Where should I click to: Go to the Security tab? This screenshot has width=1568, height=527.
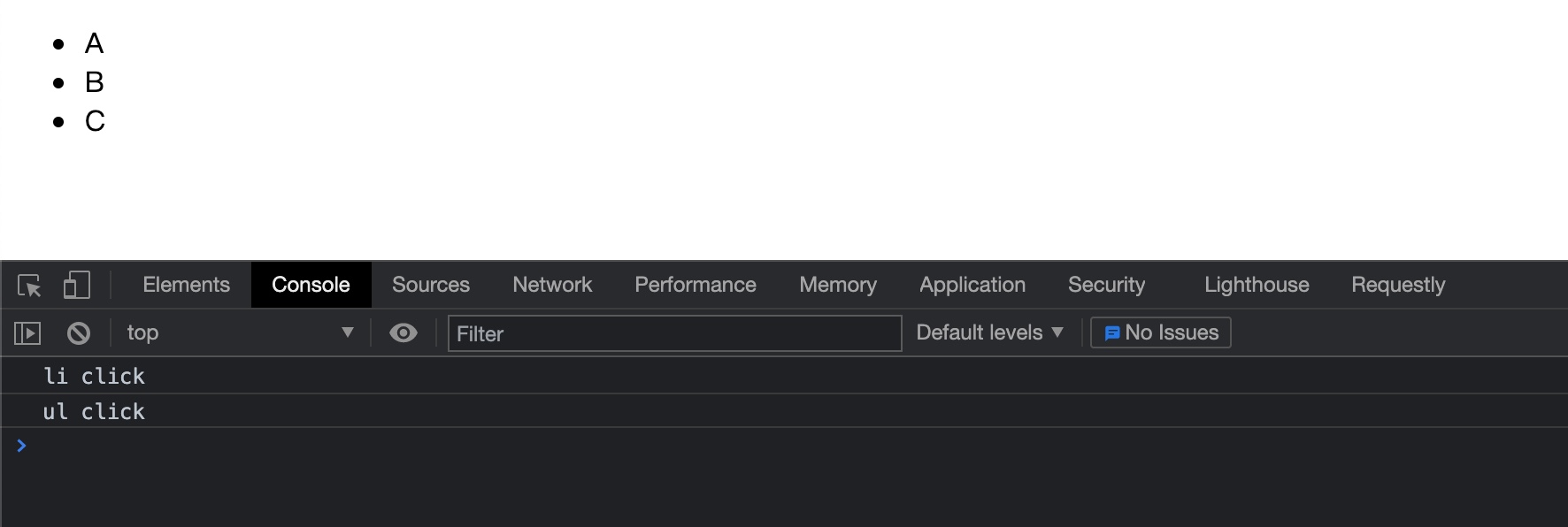[x=1106, y=285]
